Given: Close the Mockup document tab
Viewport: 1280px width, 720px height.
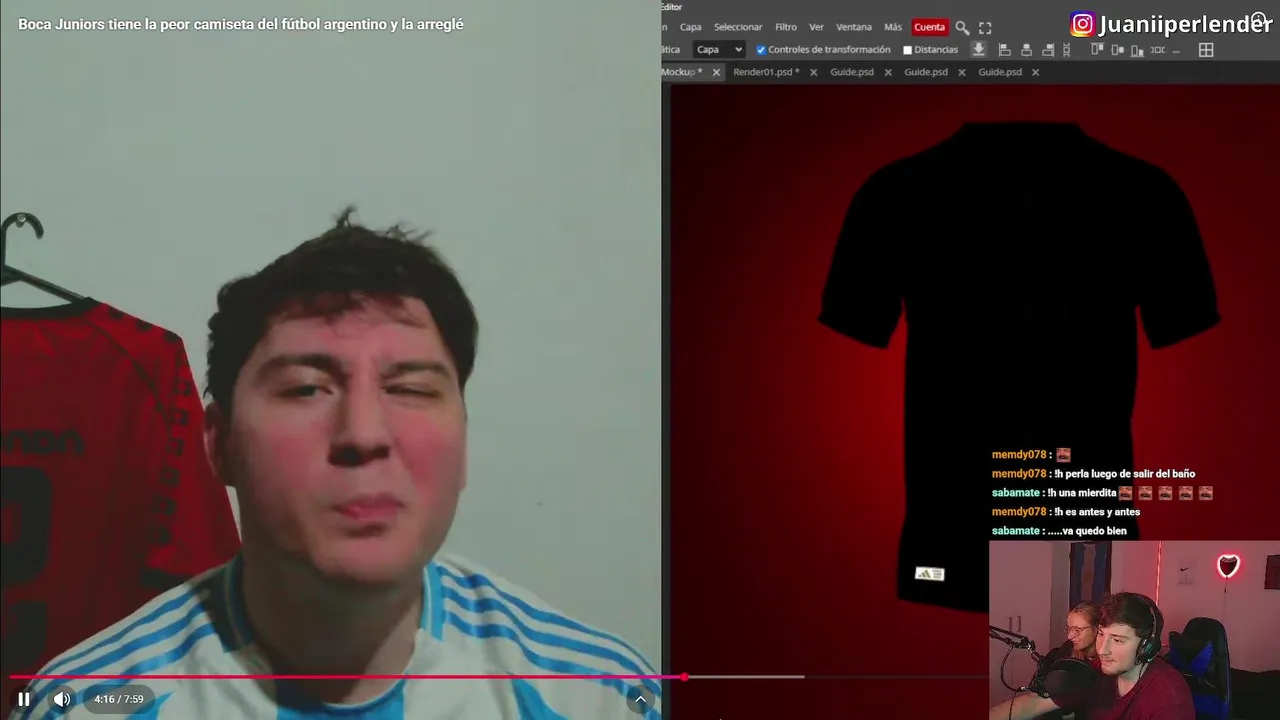Looking at the screenshot, I should [x=716, y=72].
